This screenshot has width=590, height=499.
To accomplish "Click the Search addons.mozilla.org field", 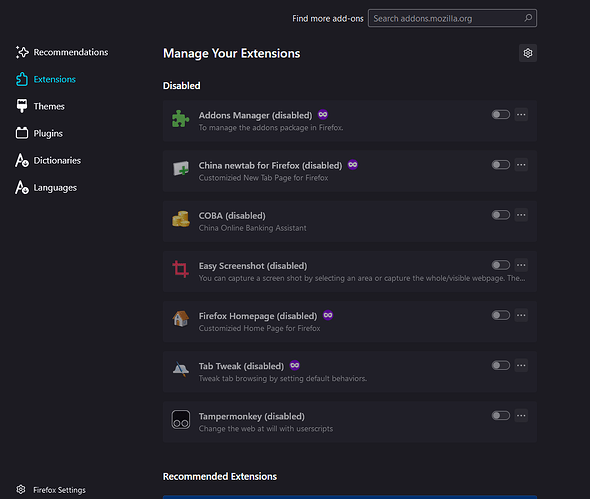I will 452,18.
